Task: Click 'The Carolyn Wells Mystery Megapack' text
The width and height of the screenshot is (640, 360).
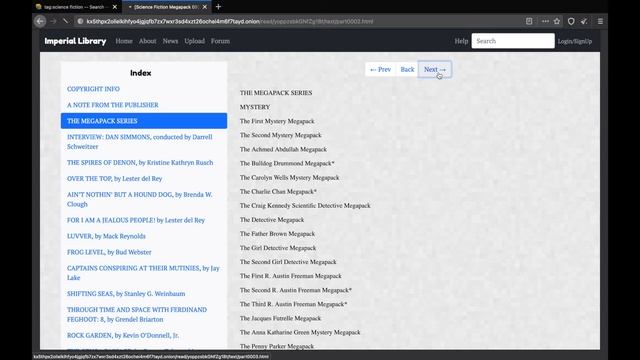Action: click(289, 178)
